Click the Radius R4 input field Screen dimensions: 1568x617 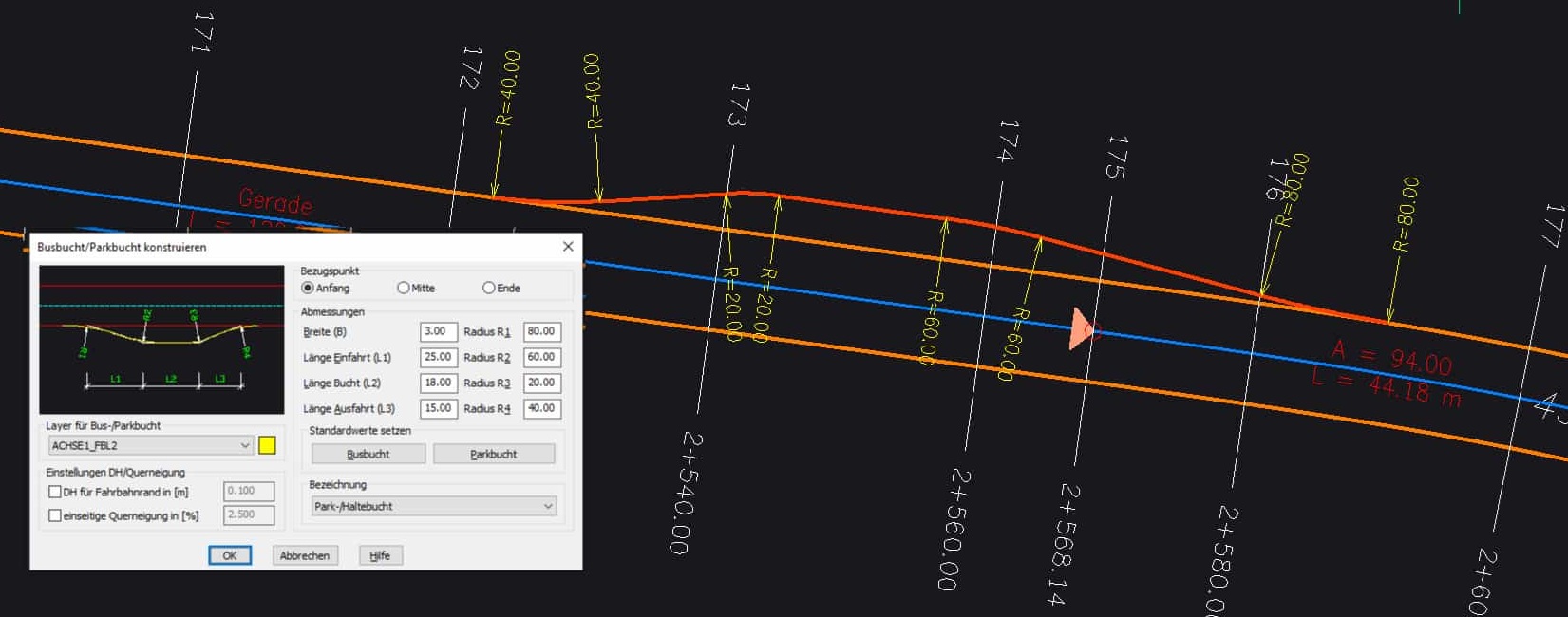pos(541,409)
